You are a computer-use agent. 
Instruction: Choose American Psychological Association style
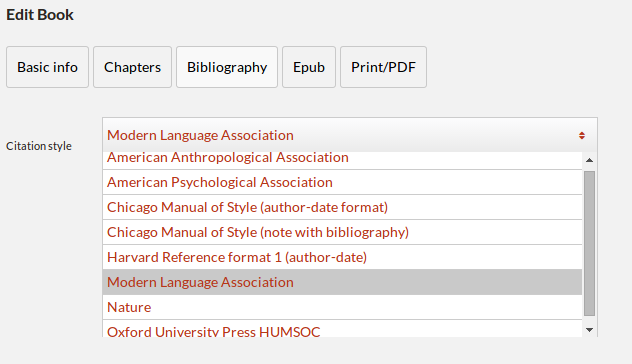click(x=342, y=182)
